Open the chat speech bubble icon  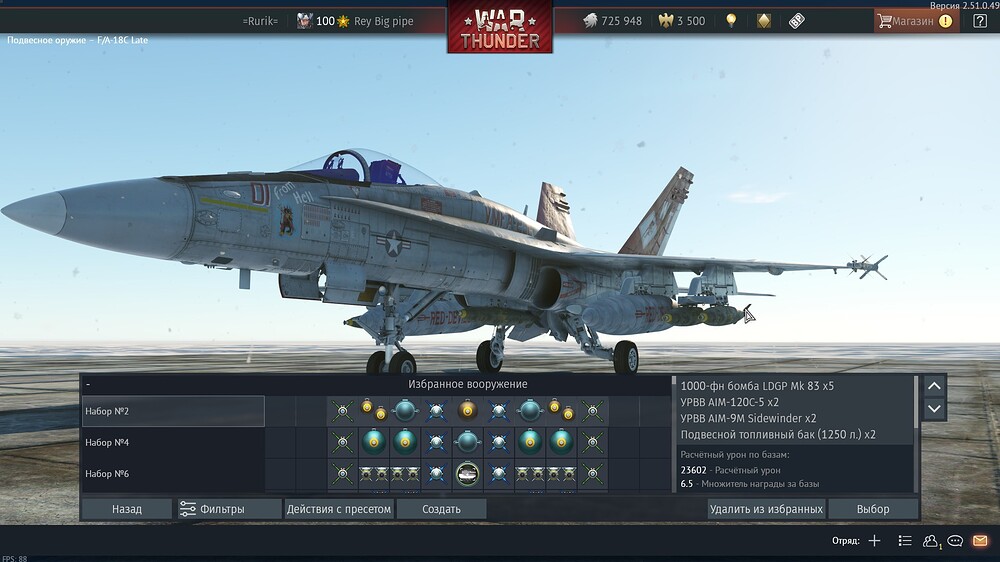click(x=955, y=541)
